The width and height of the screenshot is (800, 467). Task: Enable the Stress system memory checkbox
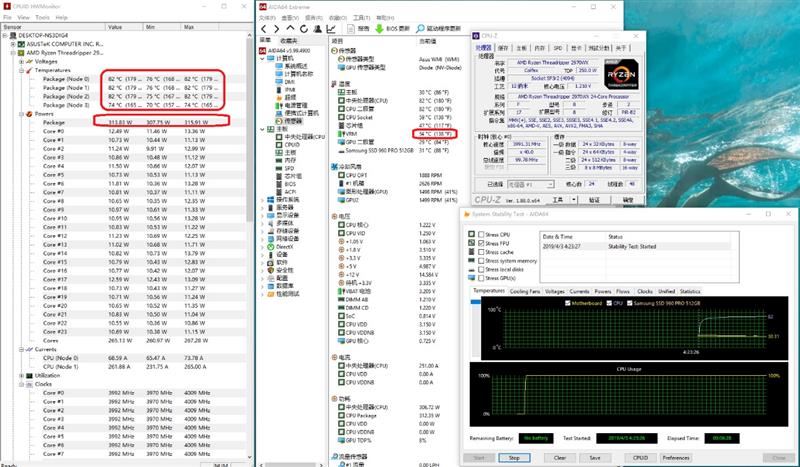coord(481,261)
